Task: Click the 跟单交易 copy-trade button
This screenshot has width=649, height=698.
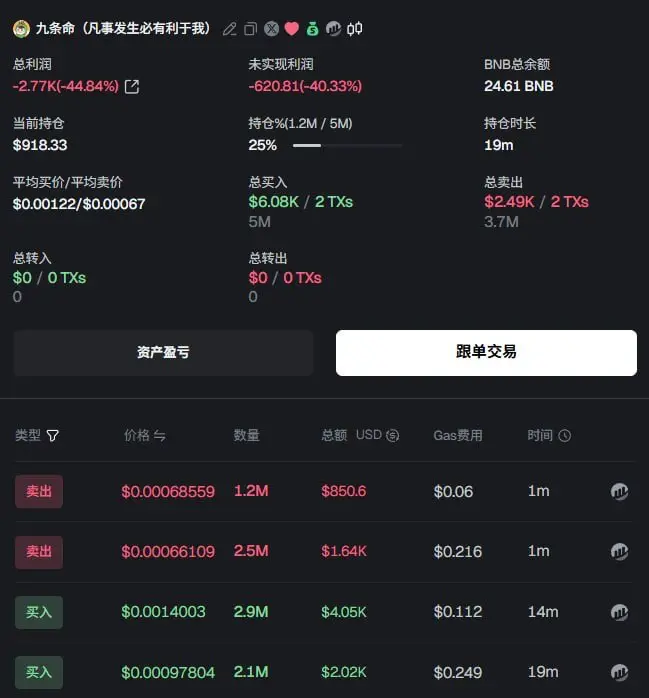Action: pos(486,353)
